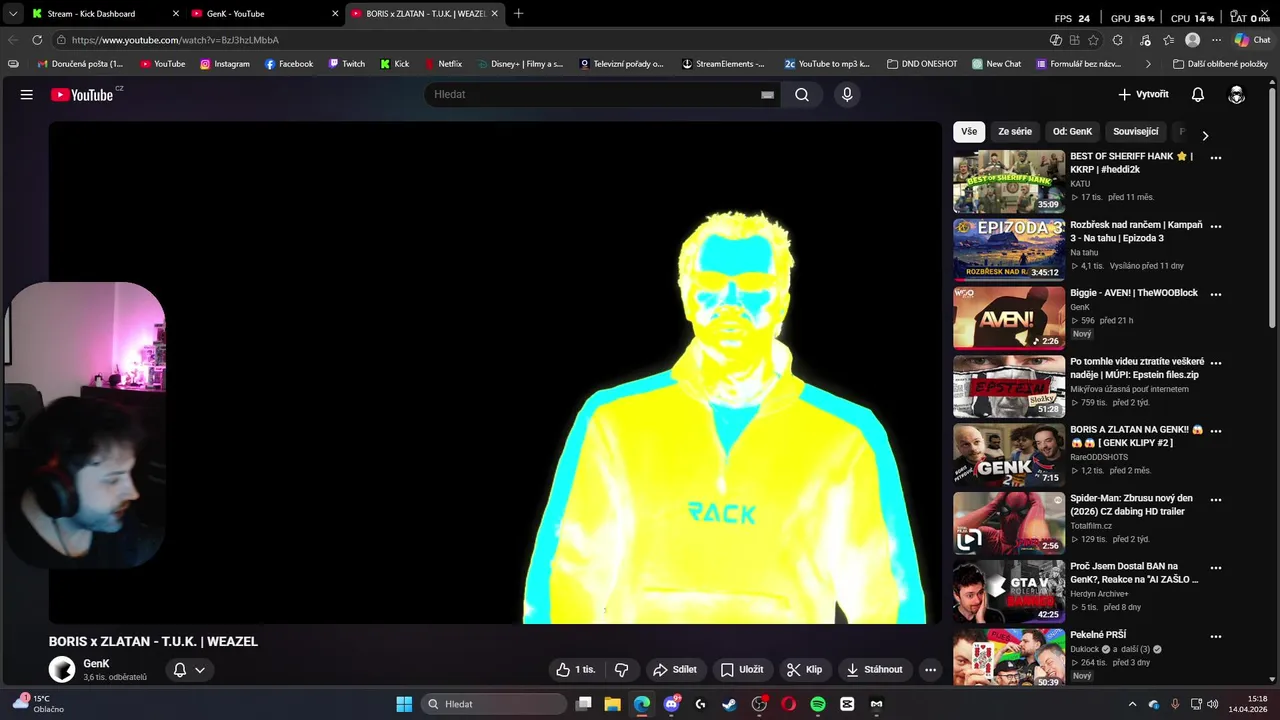Screen dimensions: 1280x720
Task: Open options for Epstein files.zip video
Action: pos(1216,363)
